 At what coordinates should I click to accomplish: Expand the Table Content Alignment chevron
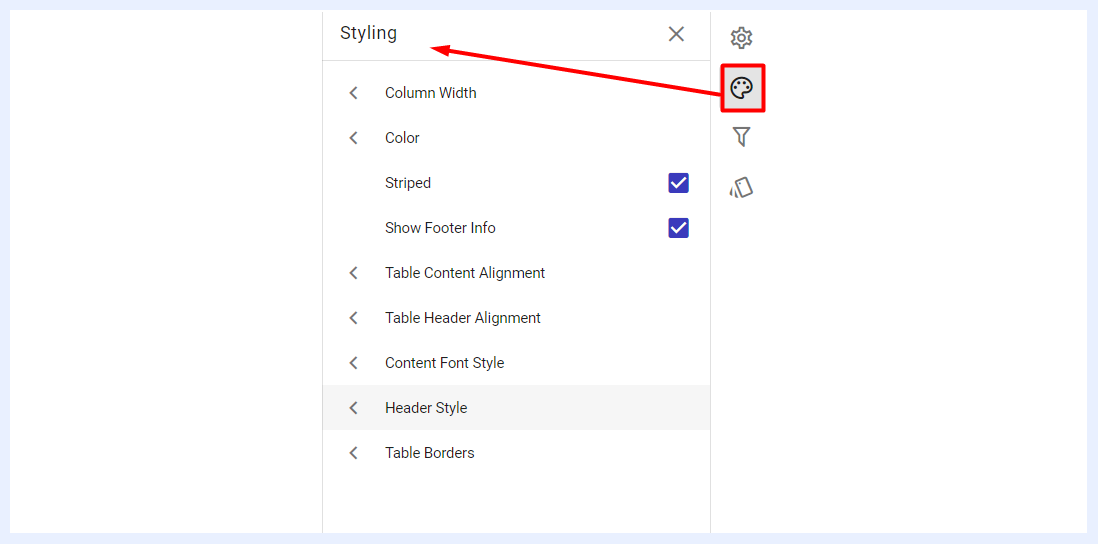coord(354,273)
